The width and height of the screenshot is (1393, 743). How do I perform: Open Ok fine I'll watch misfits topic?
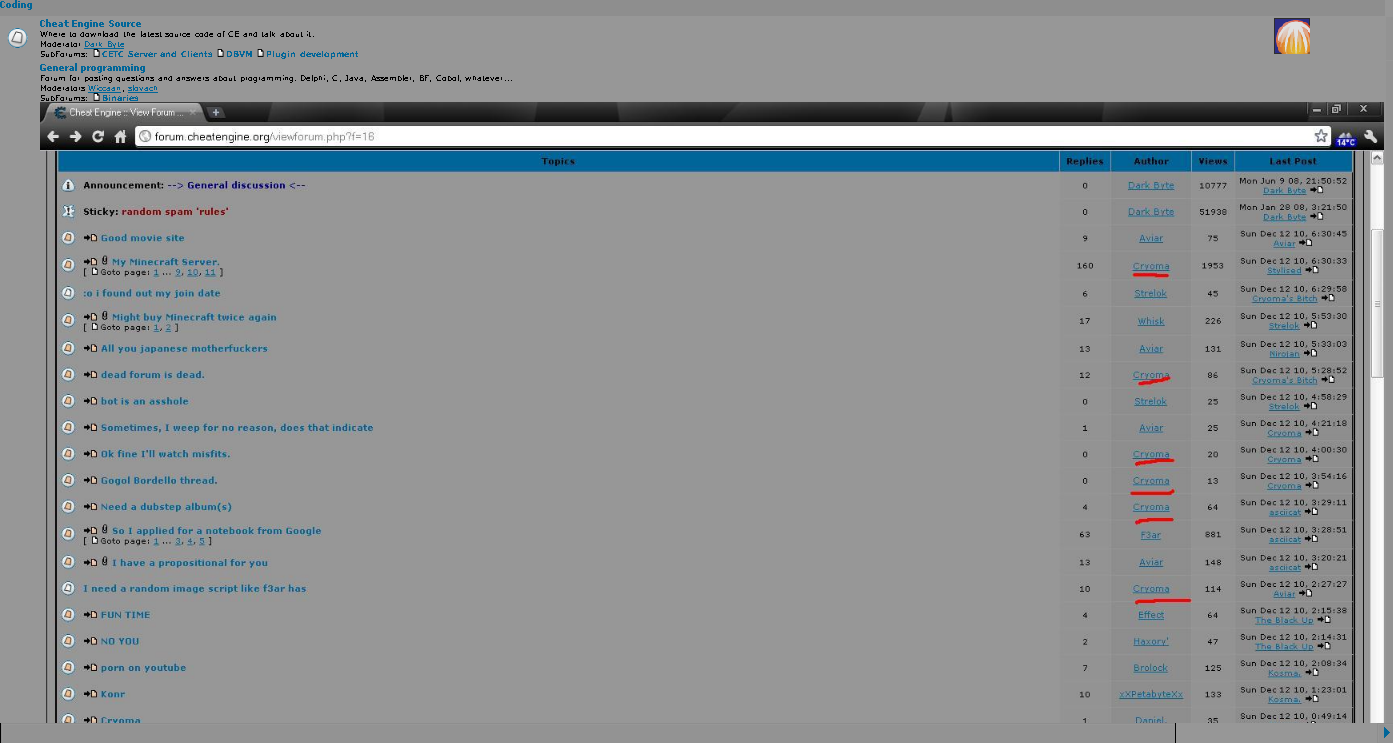165,453
